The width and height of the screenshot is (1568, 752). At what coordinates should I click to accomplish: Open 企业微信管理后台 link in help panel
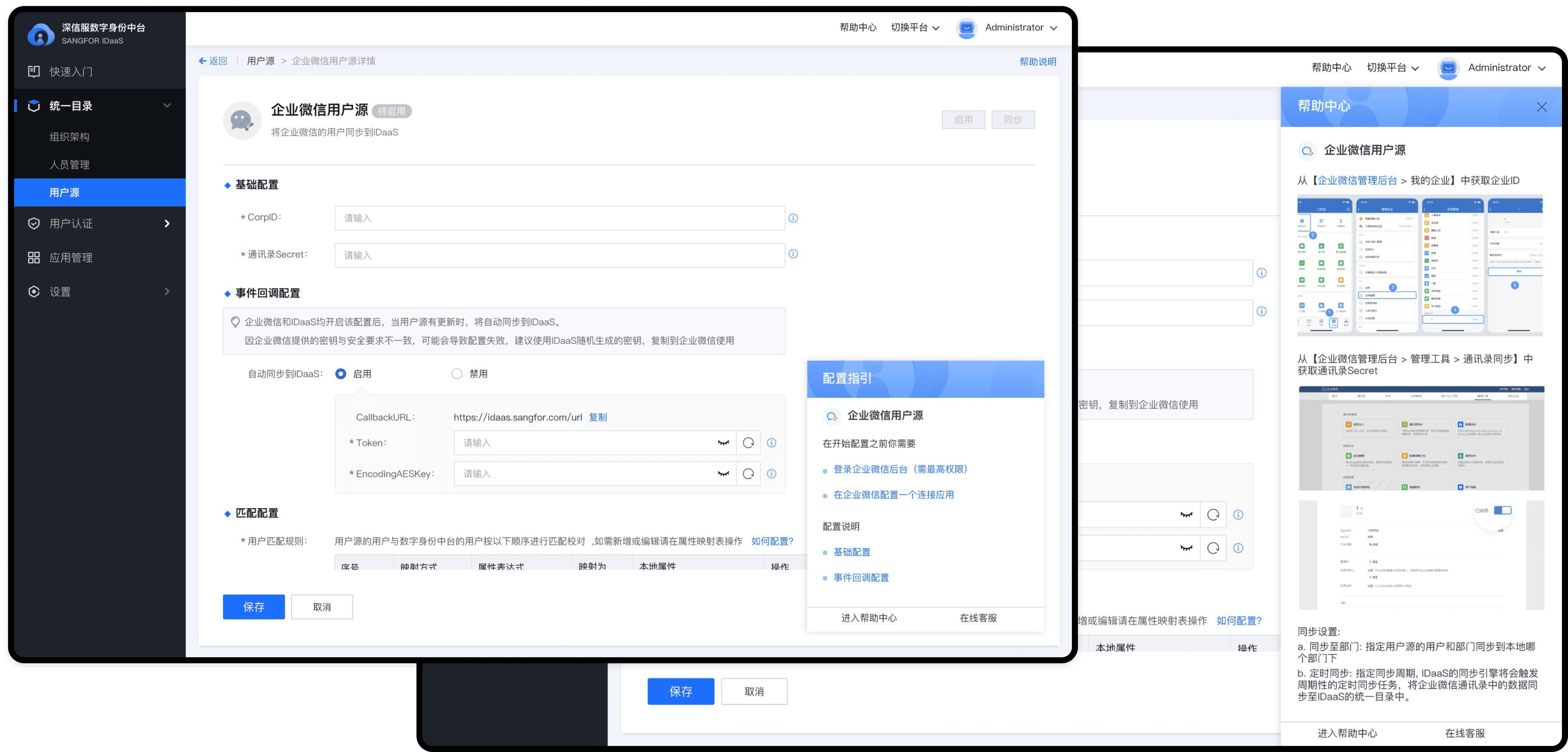[x=1357, y=181]
